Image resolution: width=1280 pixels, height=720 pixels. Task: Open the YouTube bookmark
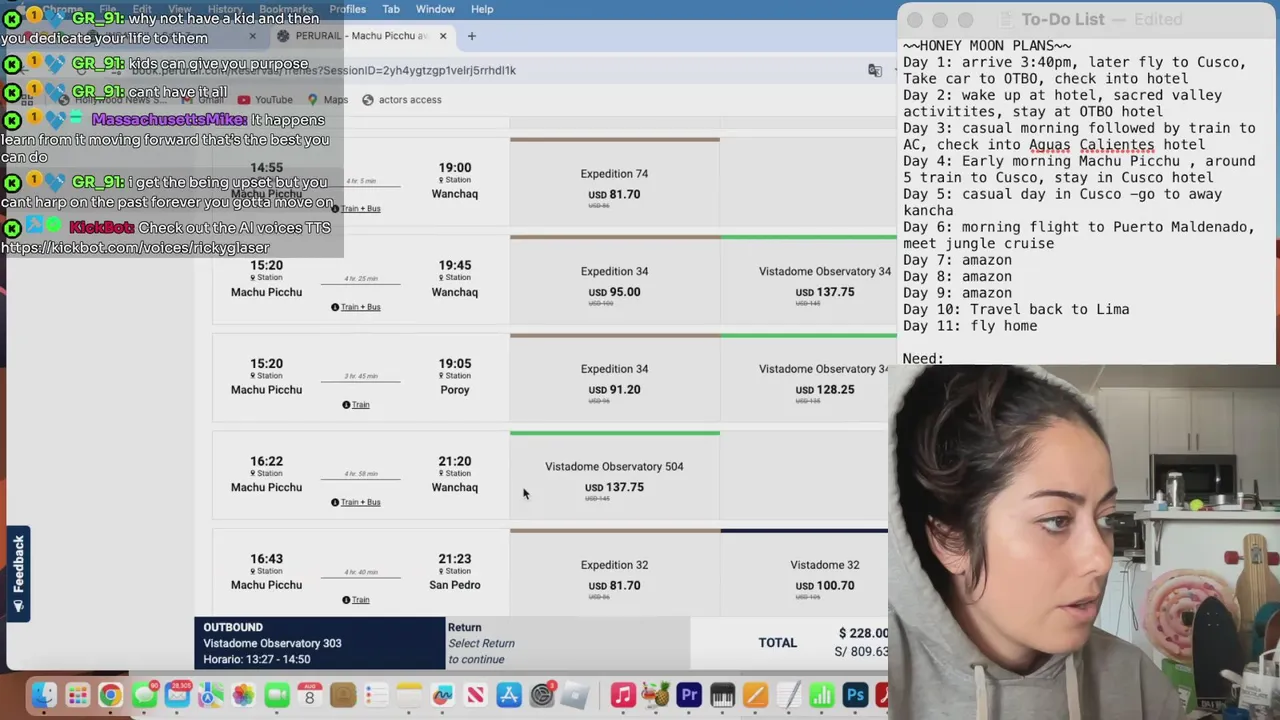pos(265,100)
